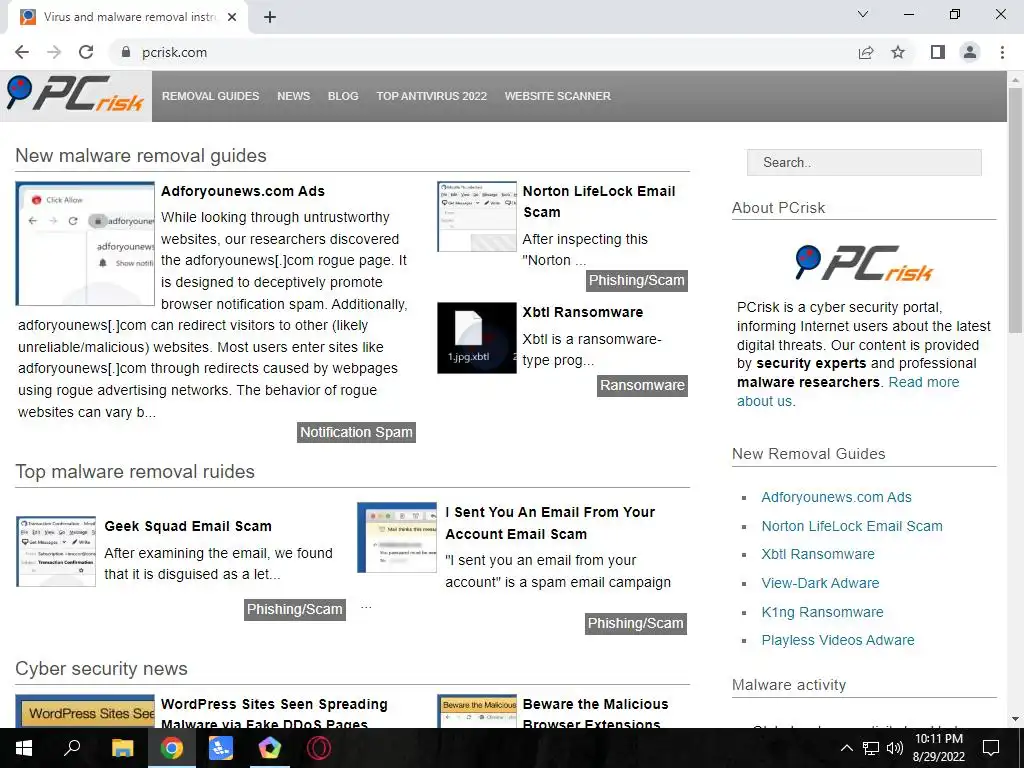Screen dimensions: 1024x768
Task: Open the volume control in the tray
Action: (895, 748)
